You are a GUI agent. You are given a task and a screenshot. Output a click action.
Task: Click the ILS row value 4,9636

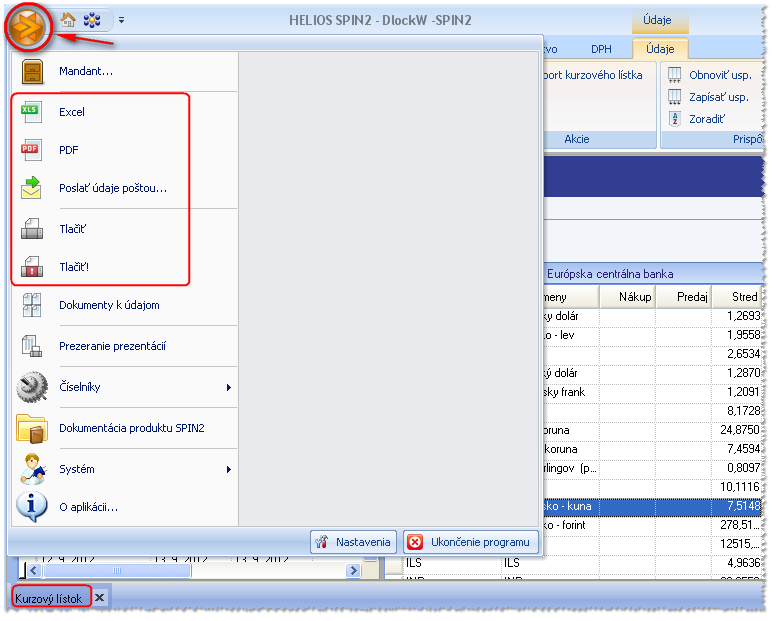click(x=743, y=563)
